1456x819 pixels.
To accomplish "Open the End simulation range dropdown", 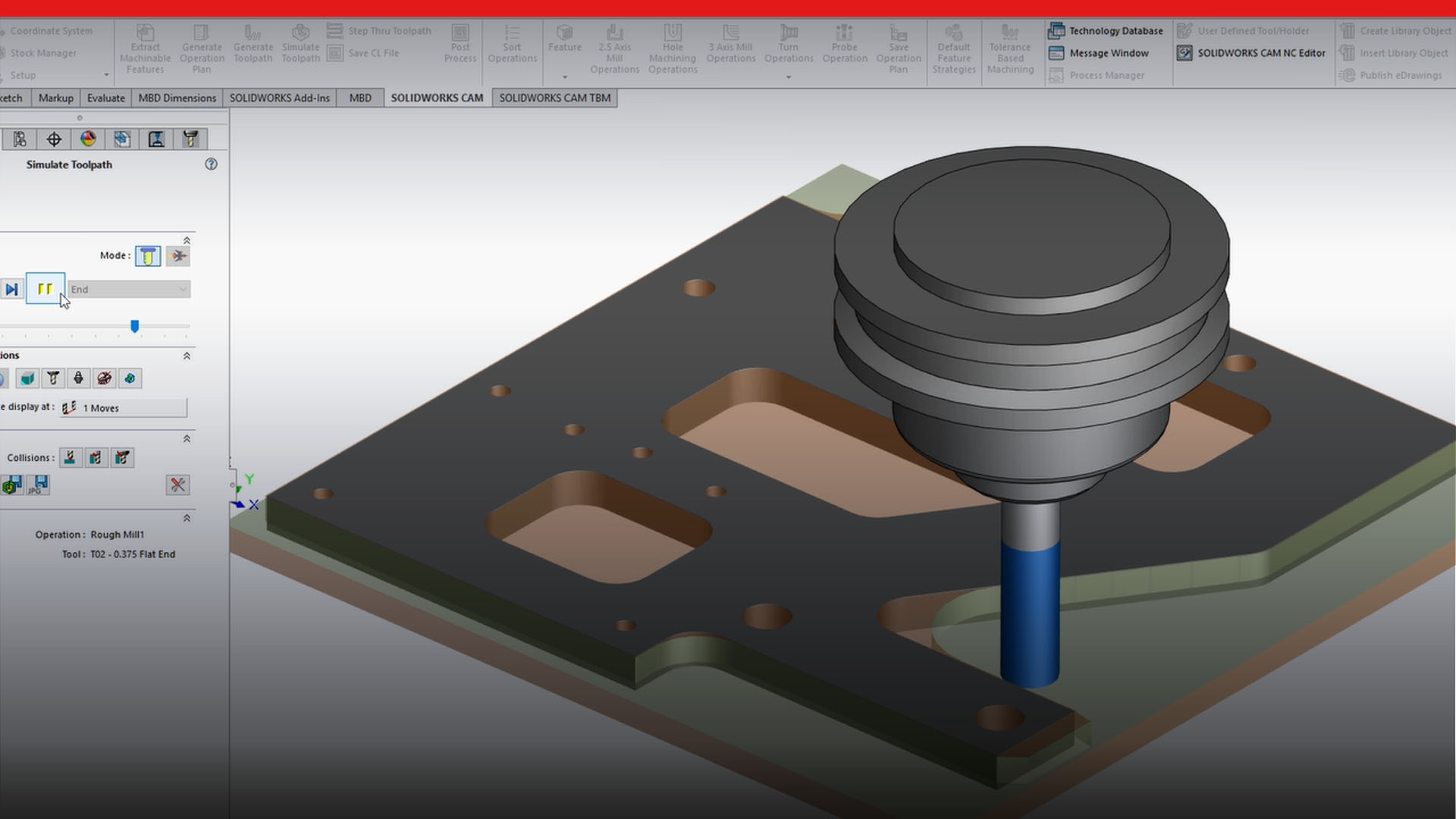I will [x=182, y=289].
